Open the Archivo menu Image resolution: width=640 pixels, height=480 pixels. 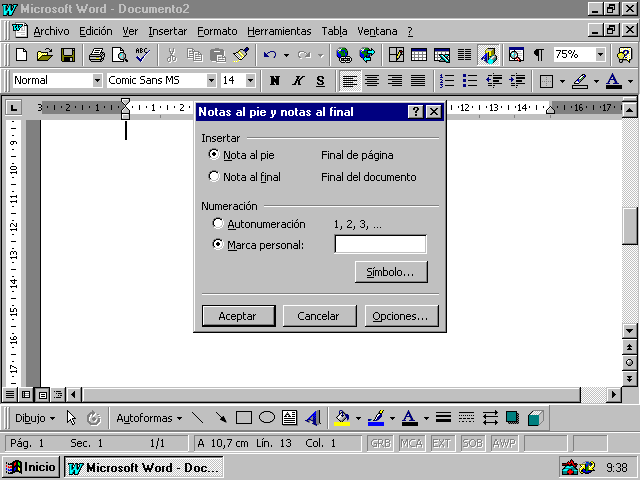[51, 31]
